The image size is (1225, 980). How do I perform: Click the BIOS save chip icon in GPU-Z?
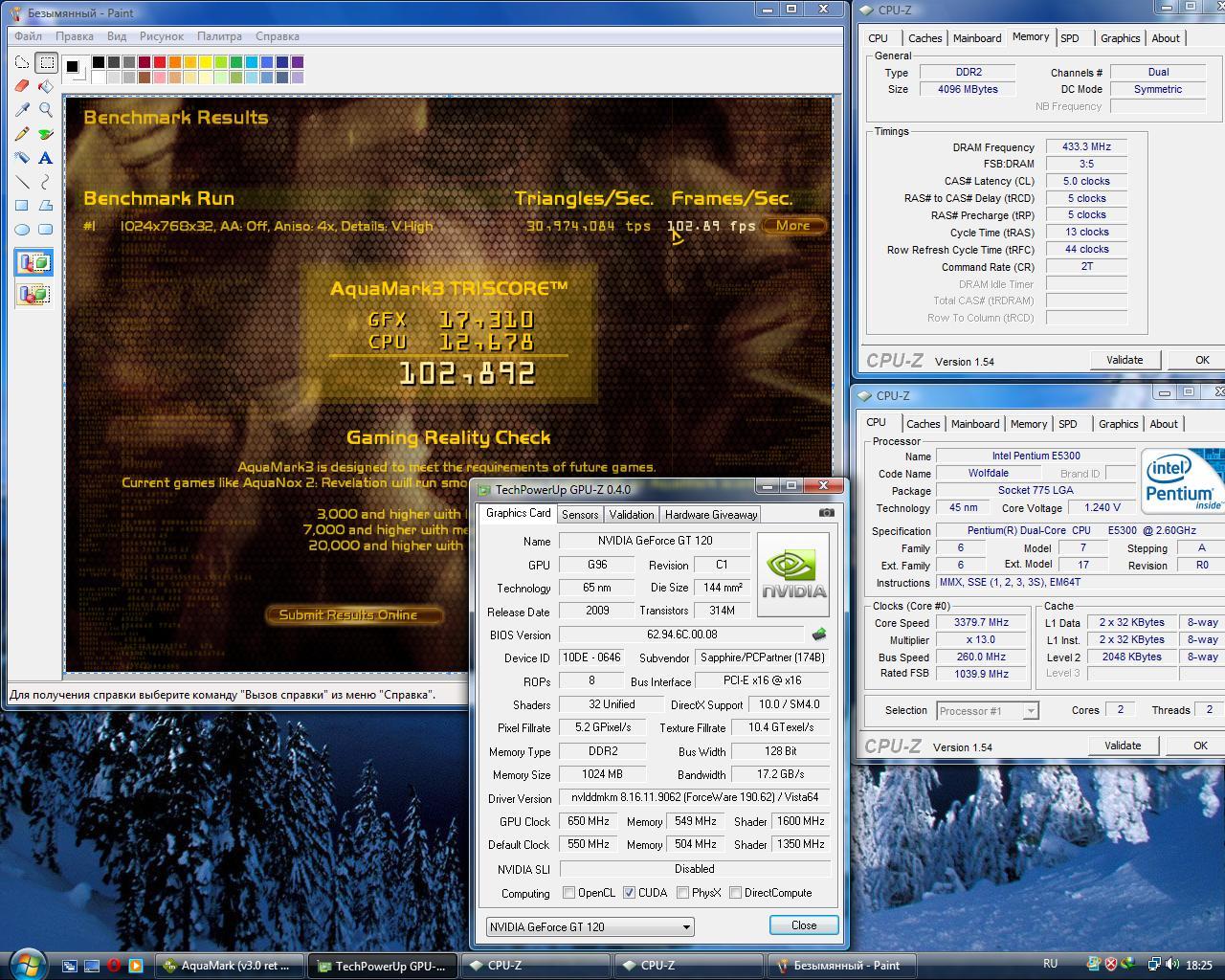point(818,635)
